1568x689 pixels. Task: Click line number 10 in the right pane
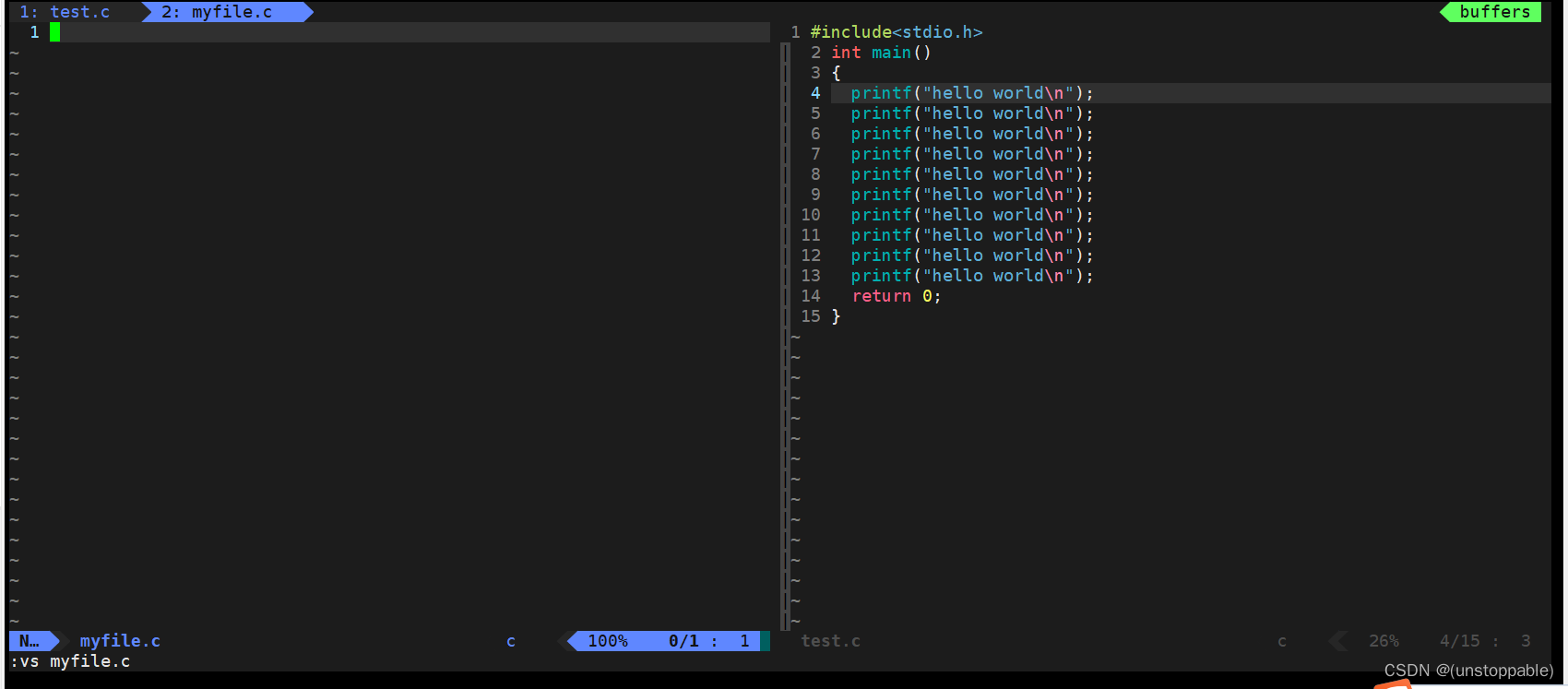[x=811, y=215]
